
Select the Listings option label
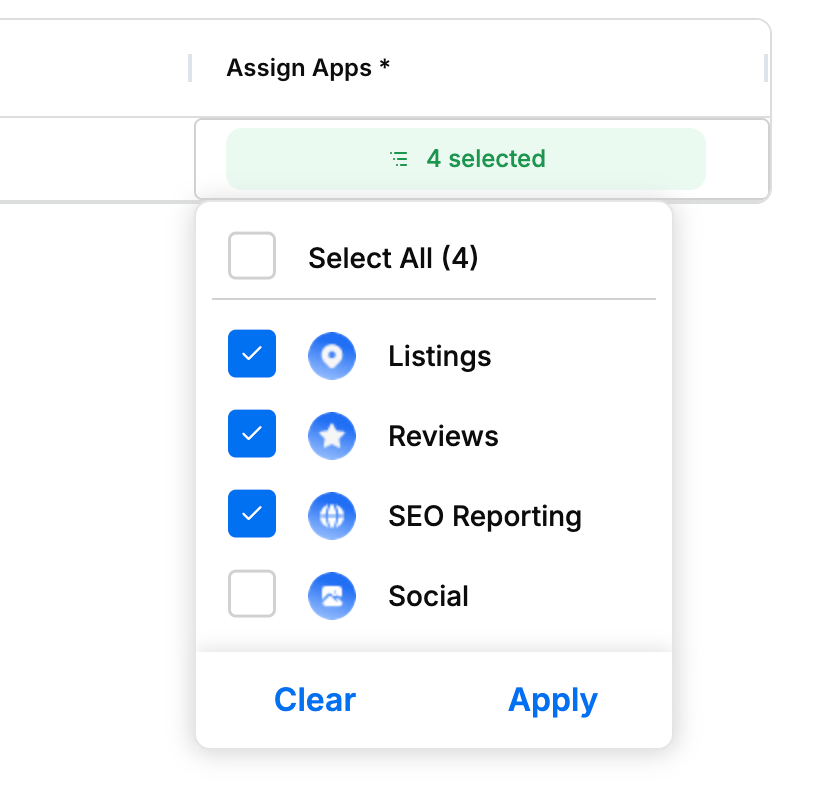(440, 356)
